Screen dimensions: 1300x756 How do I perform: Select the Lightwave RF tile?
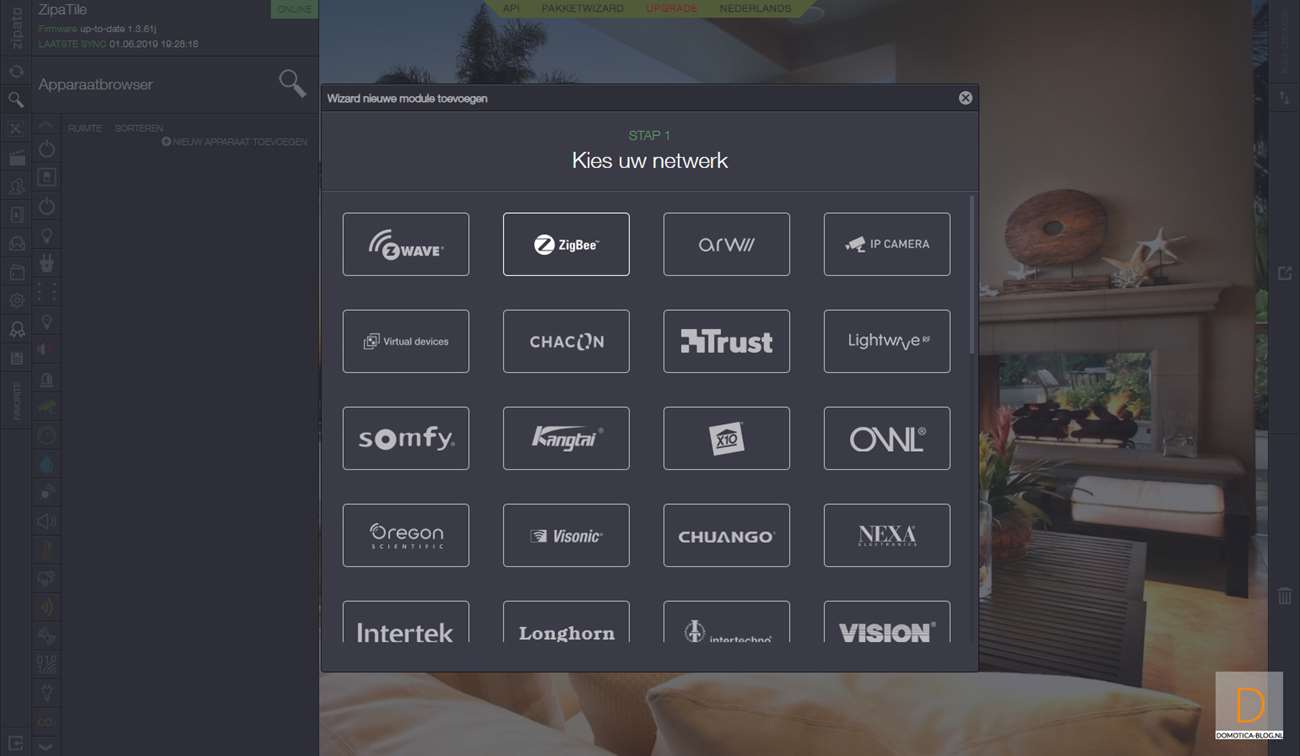[887, 341]
